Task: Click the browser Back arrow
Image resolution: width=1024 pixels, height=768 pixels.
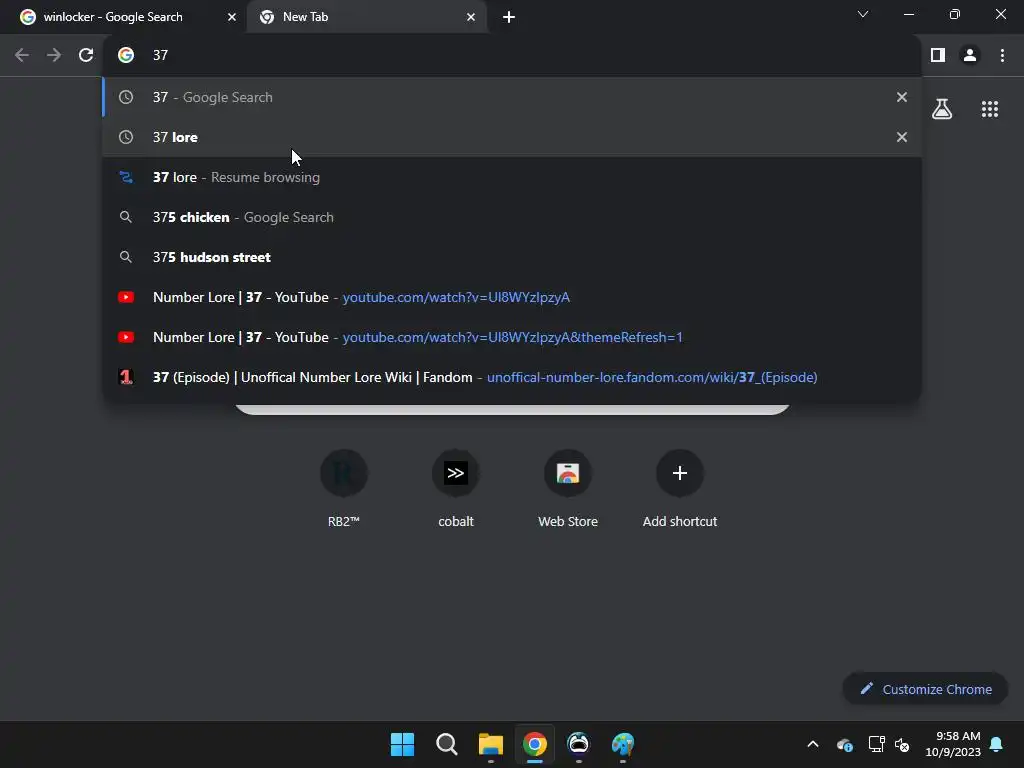Action: [22, 55]
